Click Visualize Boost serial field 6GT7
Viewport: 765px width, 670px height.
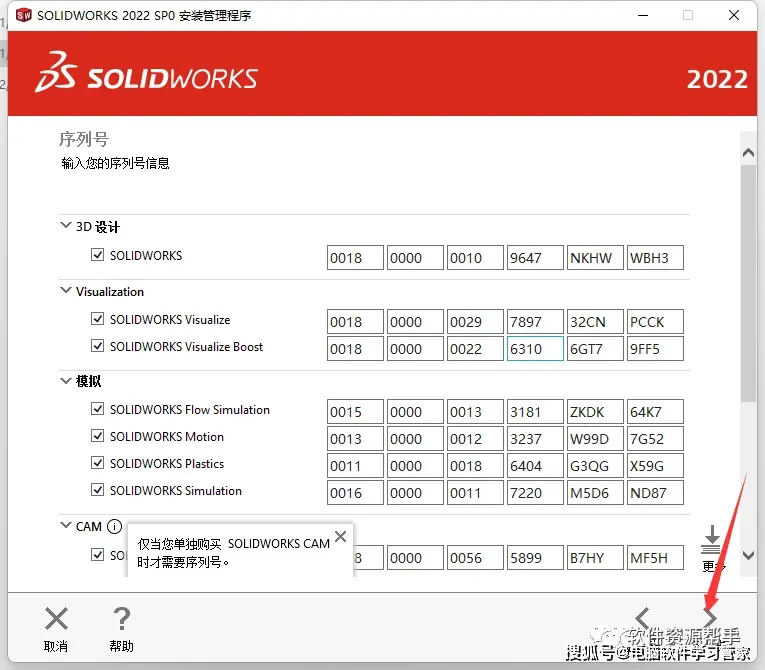pyautogui.click(x=595, y=349)
